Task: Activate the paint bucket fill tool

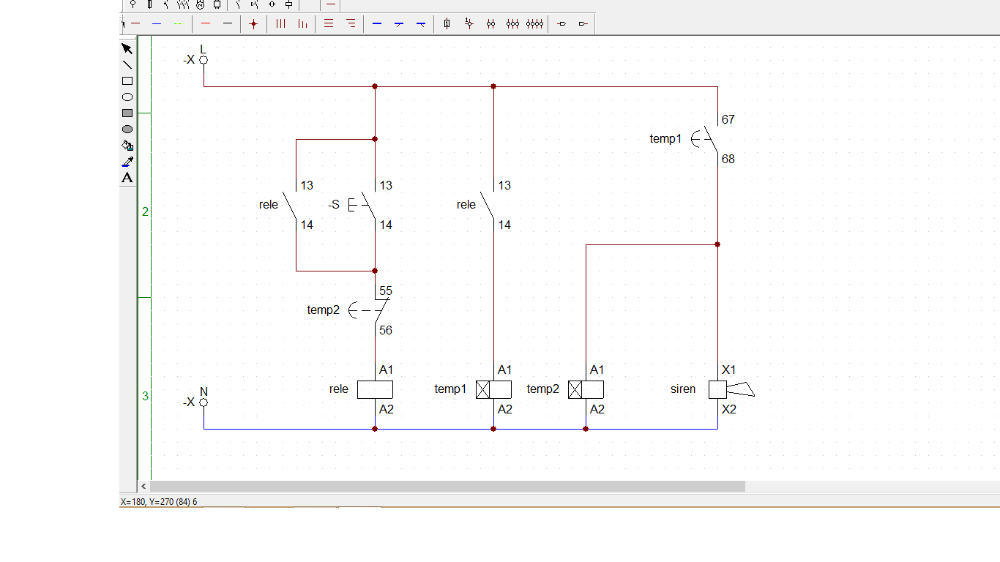Action: coord(127,145)
